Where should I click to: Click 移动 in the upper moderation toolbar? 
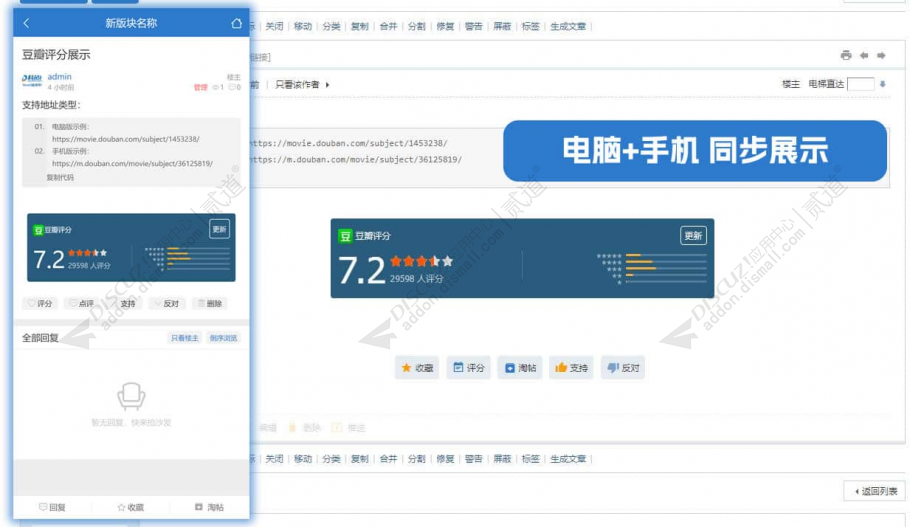[303, 26]
